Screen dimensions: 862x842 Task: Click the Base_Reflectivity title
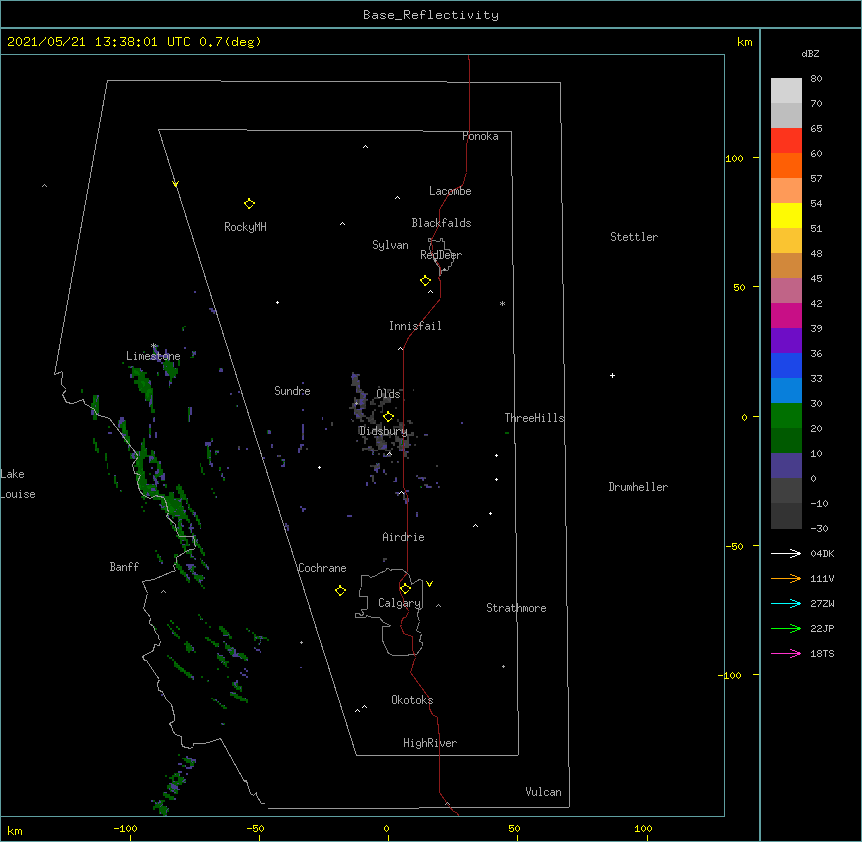pos(431,15)
